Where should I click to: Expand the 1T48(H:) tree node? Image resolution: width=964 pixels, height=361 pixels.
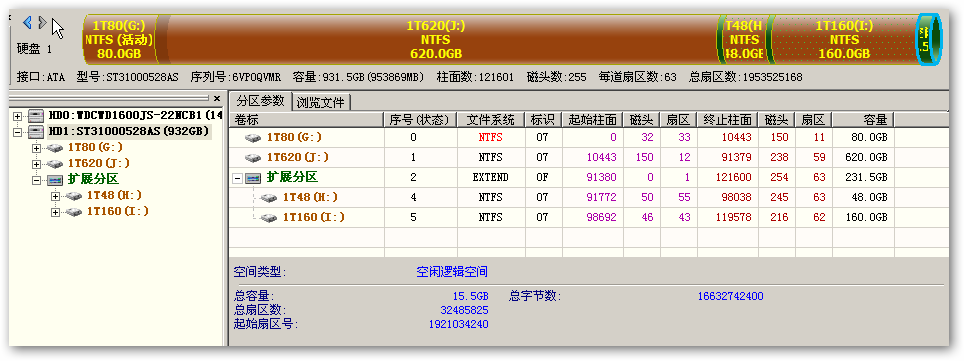coord(56,196)
